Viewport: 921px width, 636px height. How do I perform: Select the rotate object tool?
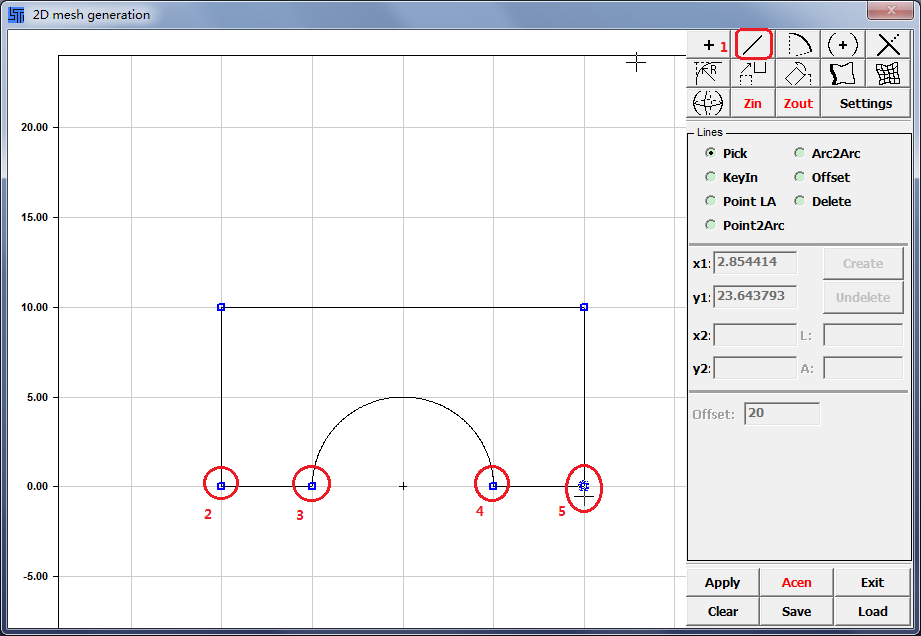pos(798,73)
